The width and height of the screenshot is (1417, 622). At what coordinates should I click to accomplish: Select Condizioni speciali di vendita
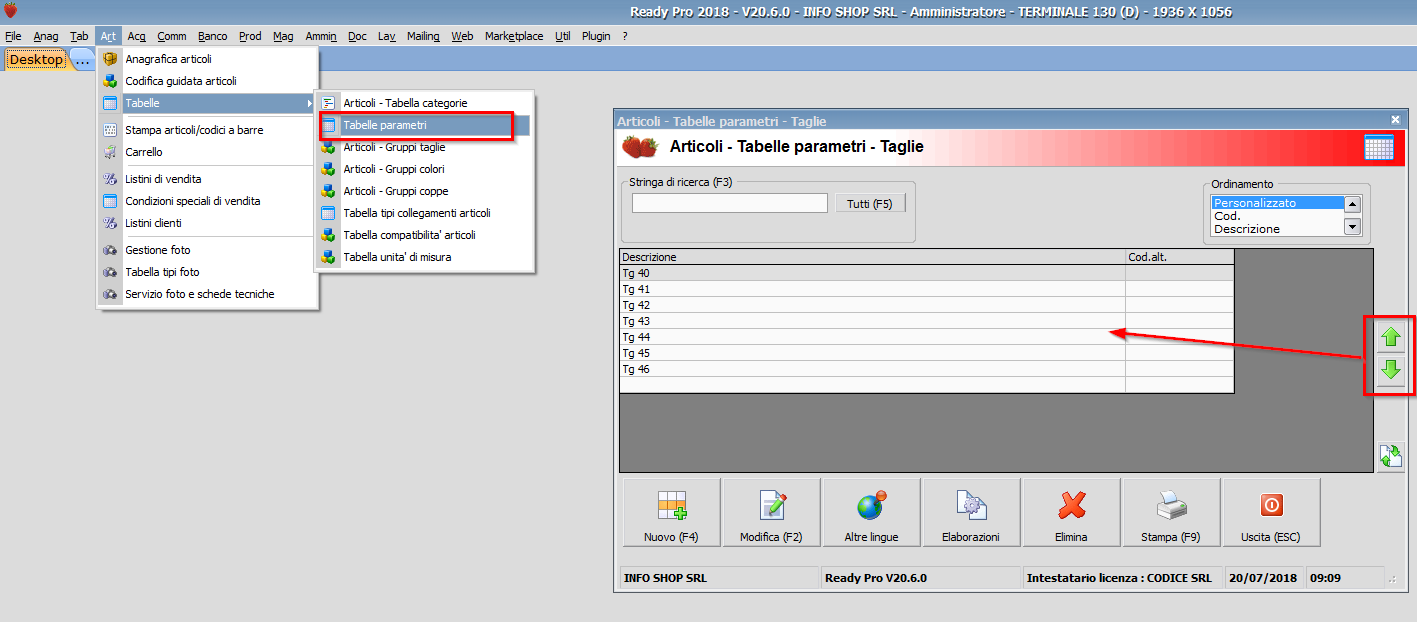[208, 201]
